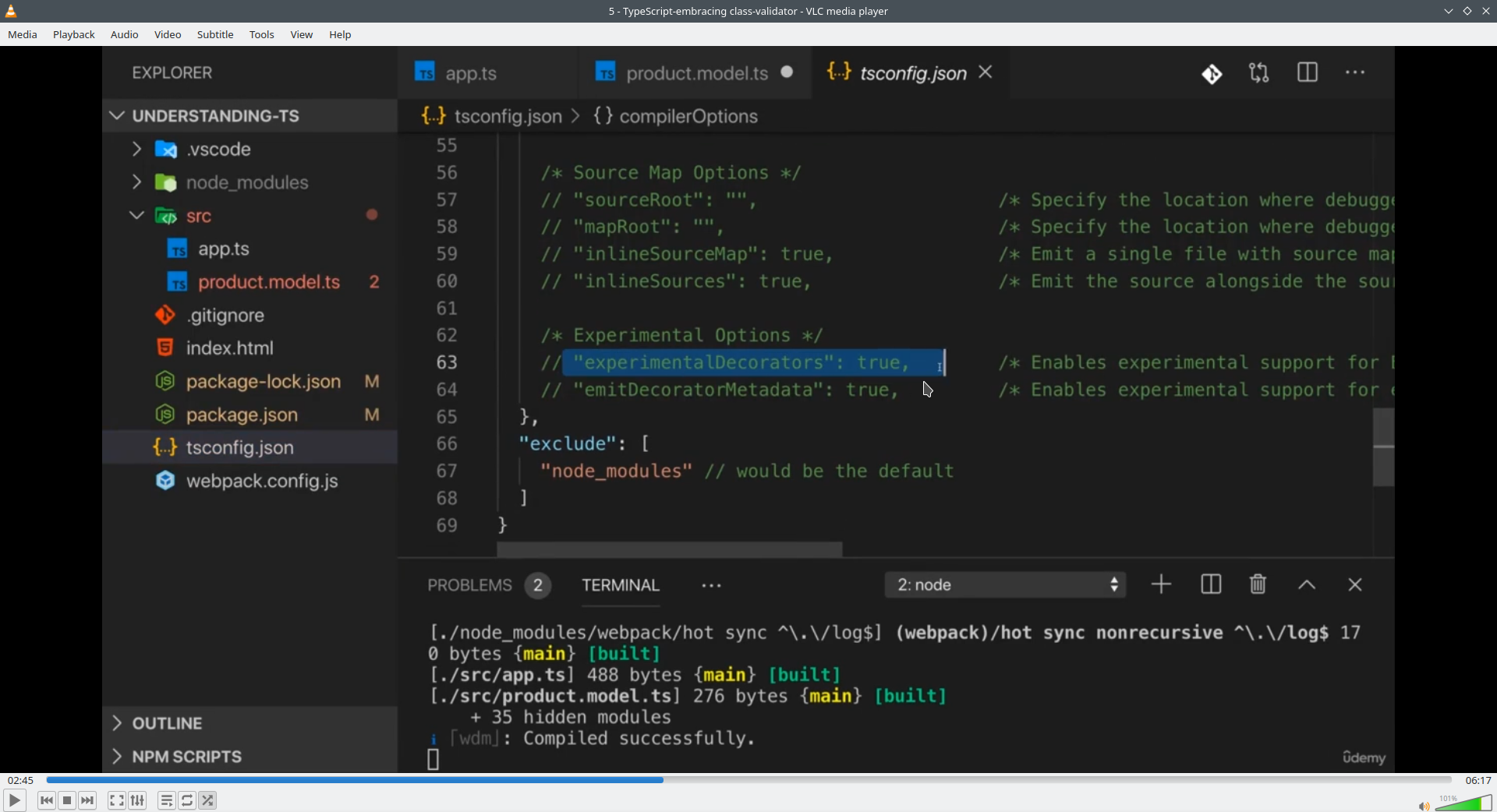This screenshot has width=1497, height=812.
Task: Switch to the TERMINAL panel tab
Action: tap(621, 585)
